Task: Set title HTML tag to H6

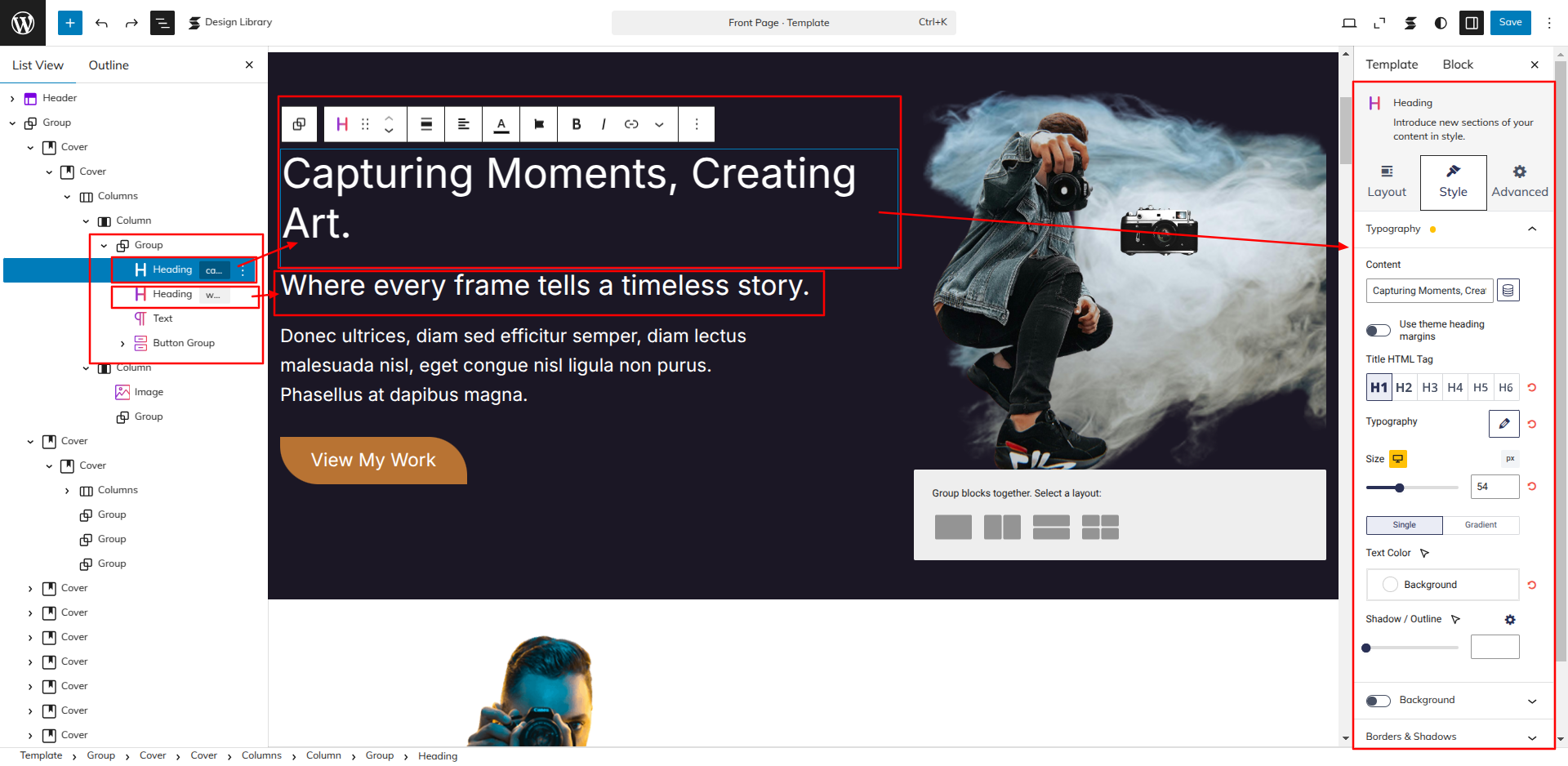Action: (x=1506, y=388)
